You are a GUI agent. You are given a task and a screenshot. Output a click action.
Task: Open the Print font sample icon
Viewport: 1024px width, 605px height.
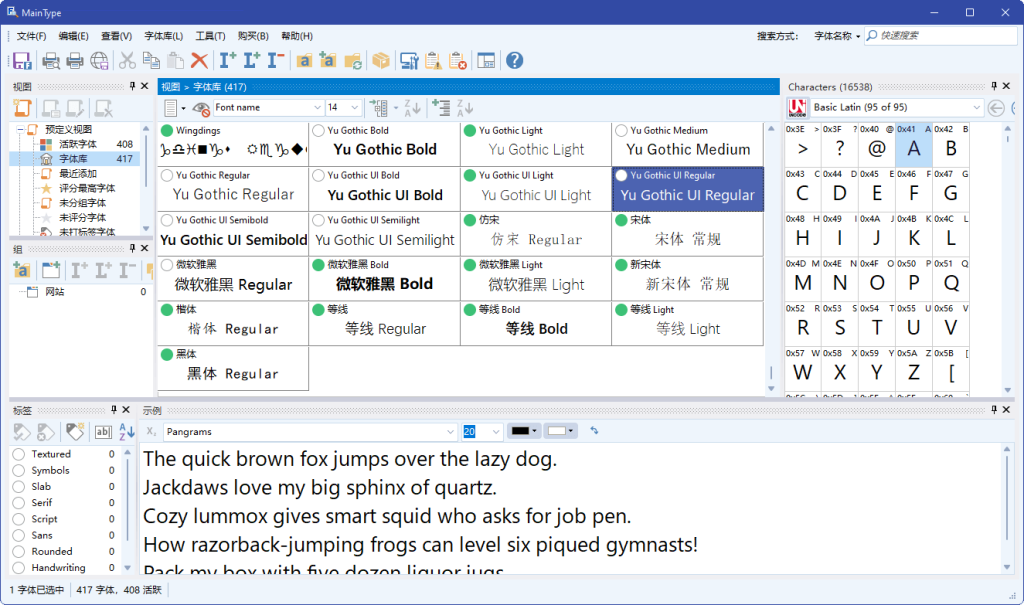click(x=75, y=60)
